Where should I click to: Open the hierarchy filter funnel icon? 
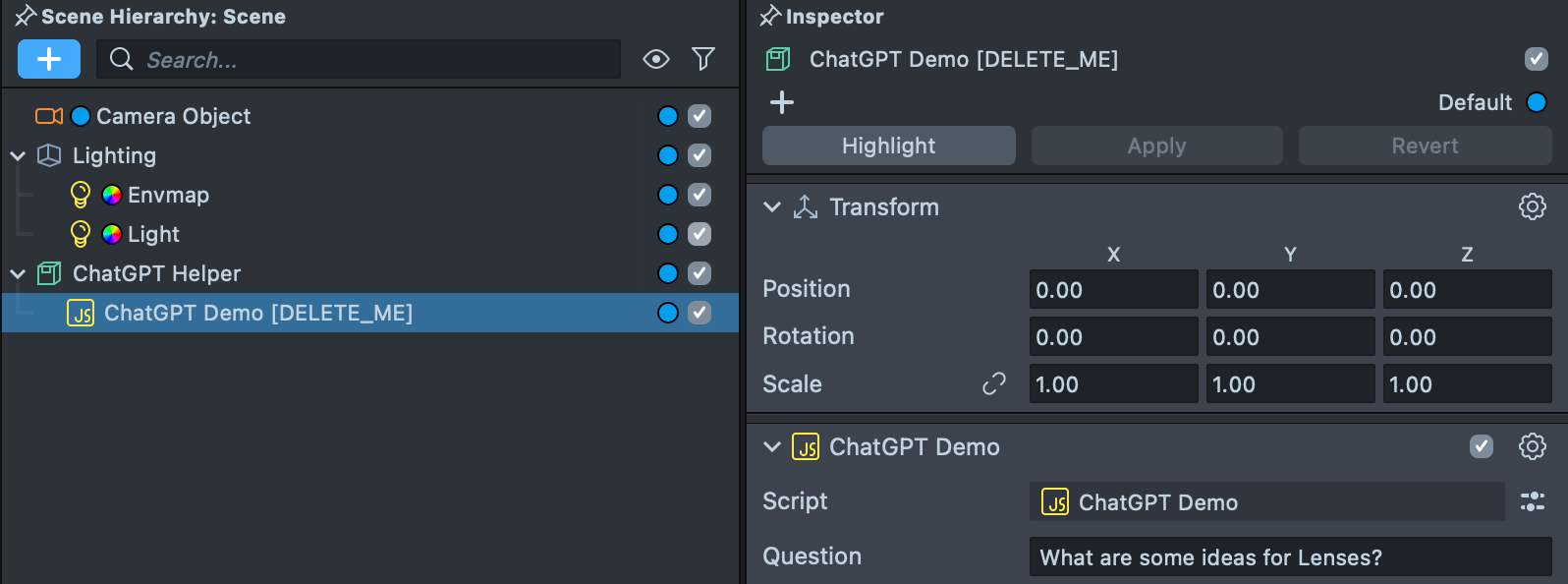703,60
